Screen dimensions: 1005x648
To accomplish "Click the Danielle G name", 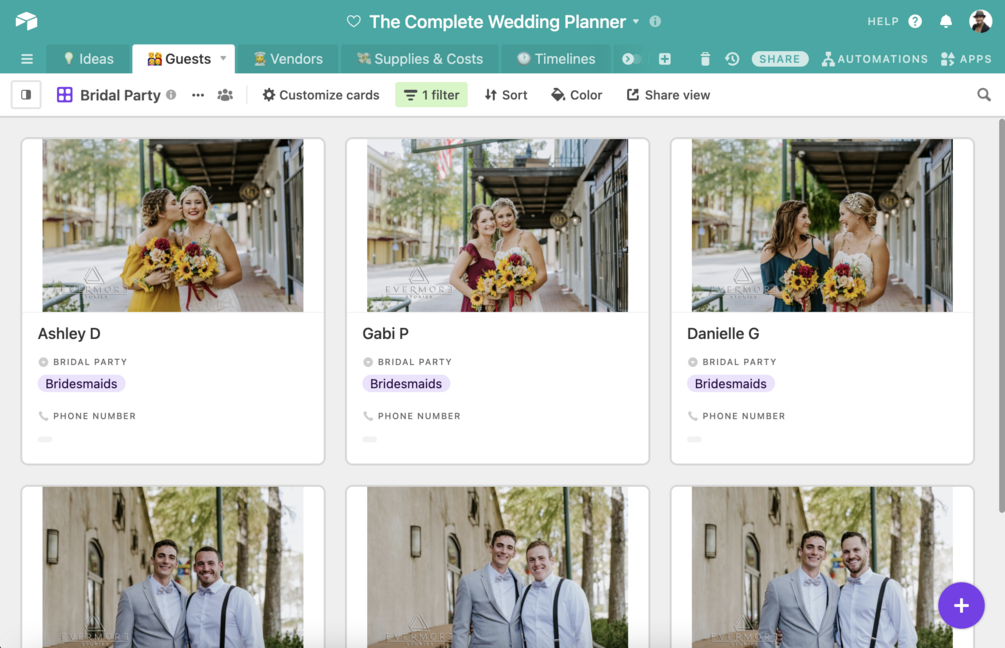I will [x=723, y=333].
